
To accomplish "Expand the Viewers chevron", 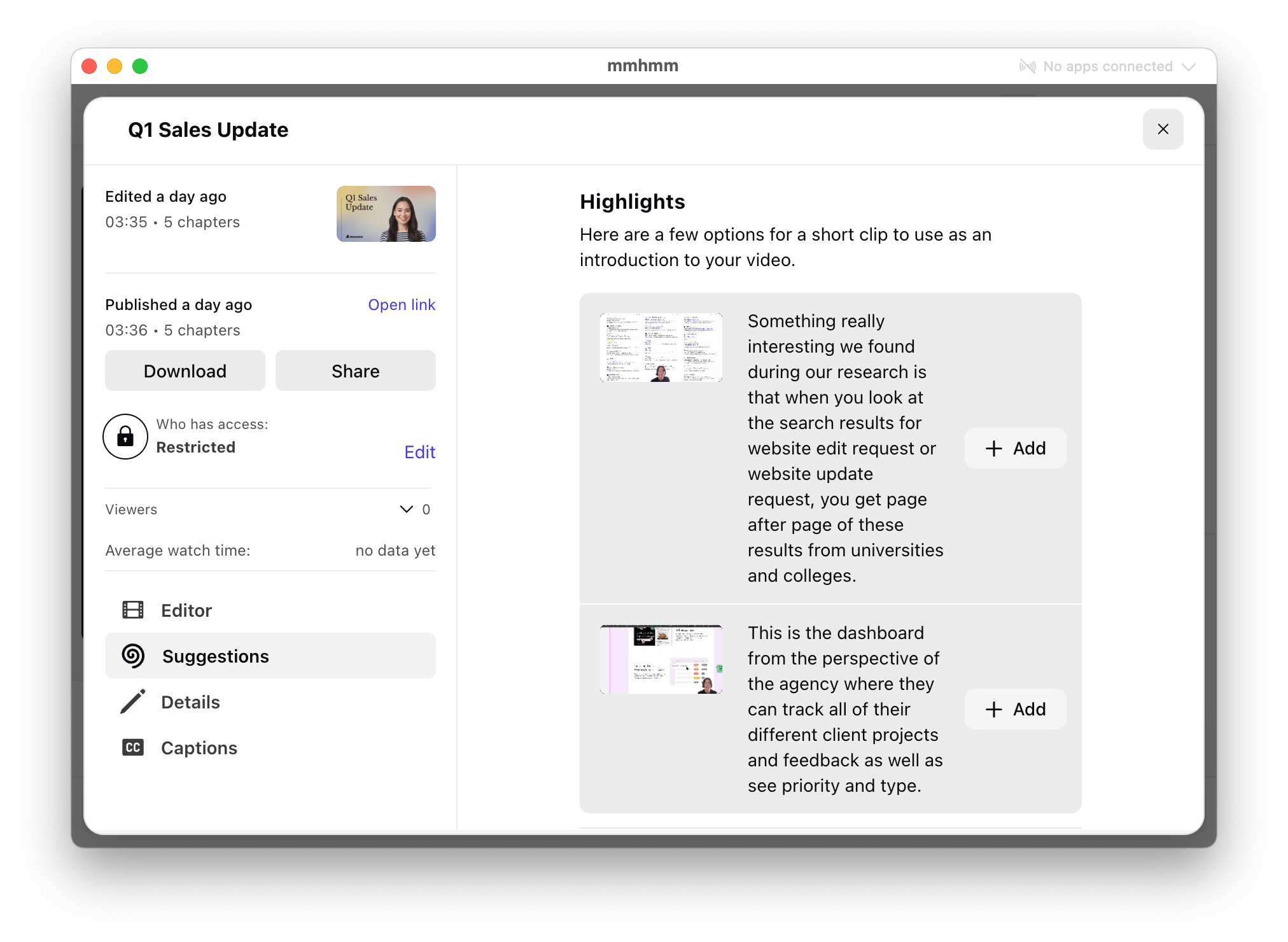I will [x=406, y=509].
